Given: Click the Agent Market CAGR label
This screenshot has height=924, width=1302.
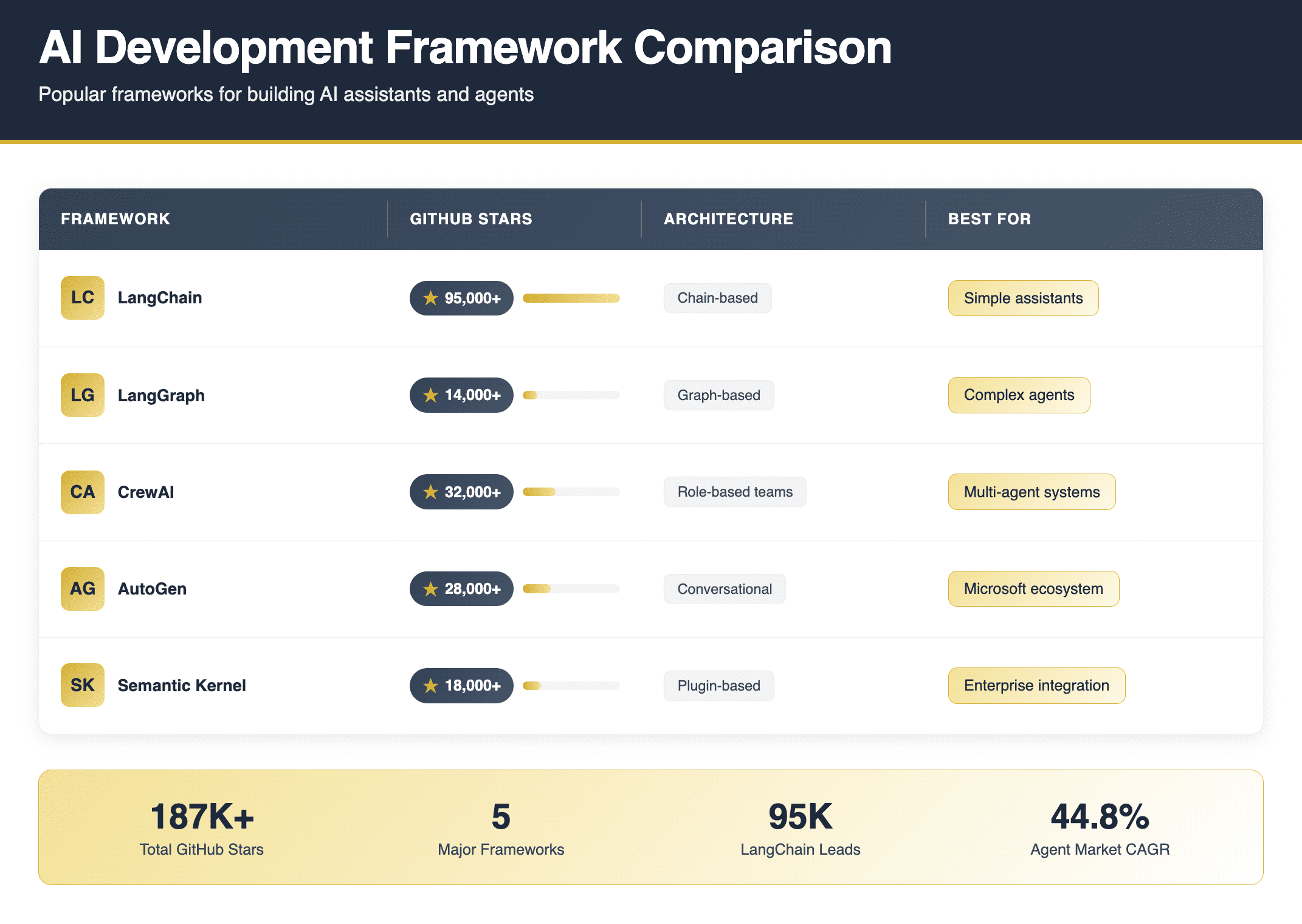Looking at the screenshot, I should (x=1100, y=849).
